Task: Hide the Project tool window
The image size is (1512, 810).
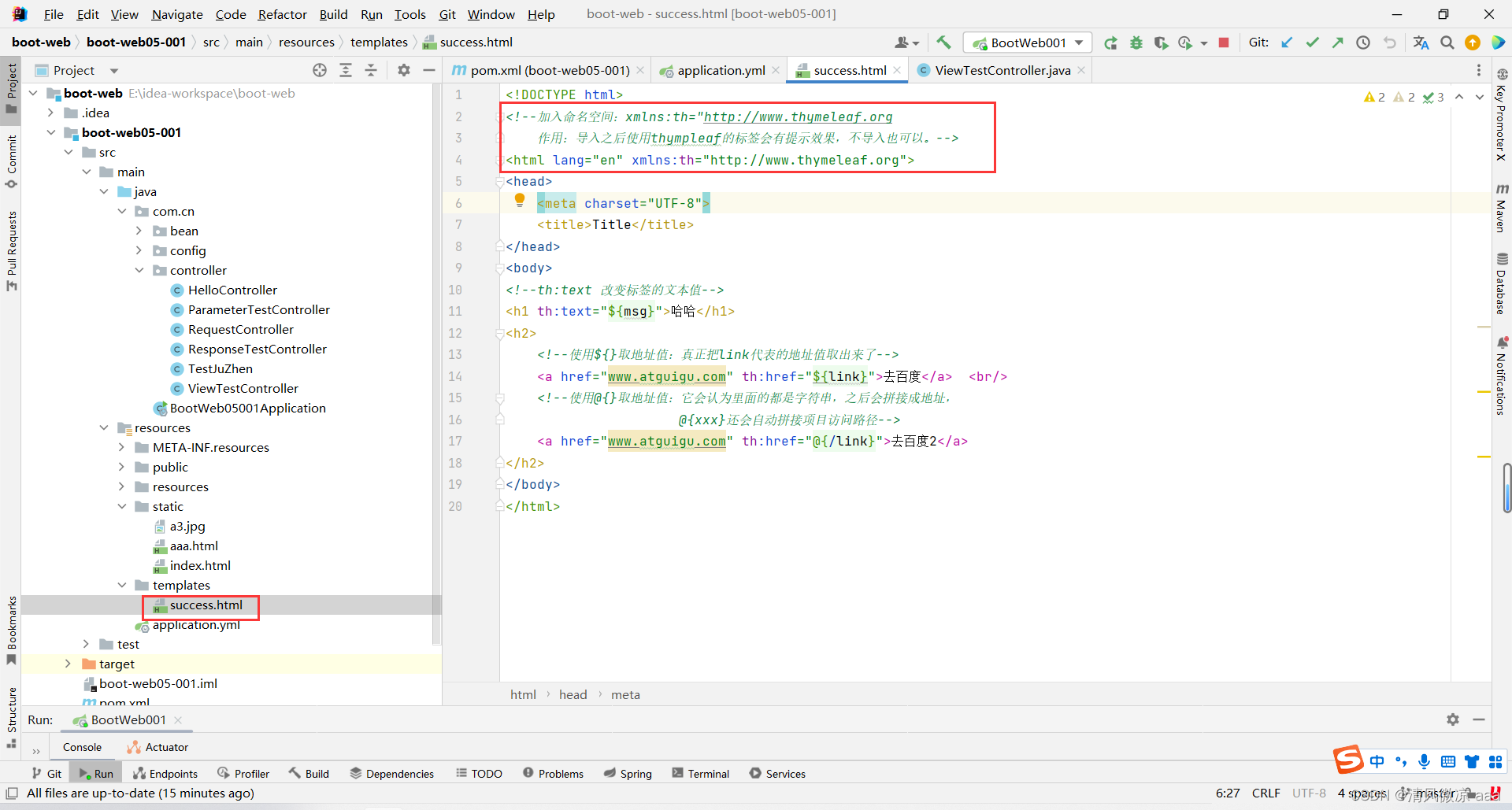Action: pyautogui.click(x=429, y=70)
